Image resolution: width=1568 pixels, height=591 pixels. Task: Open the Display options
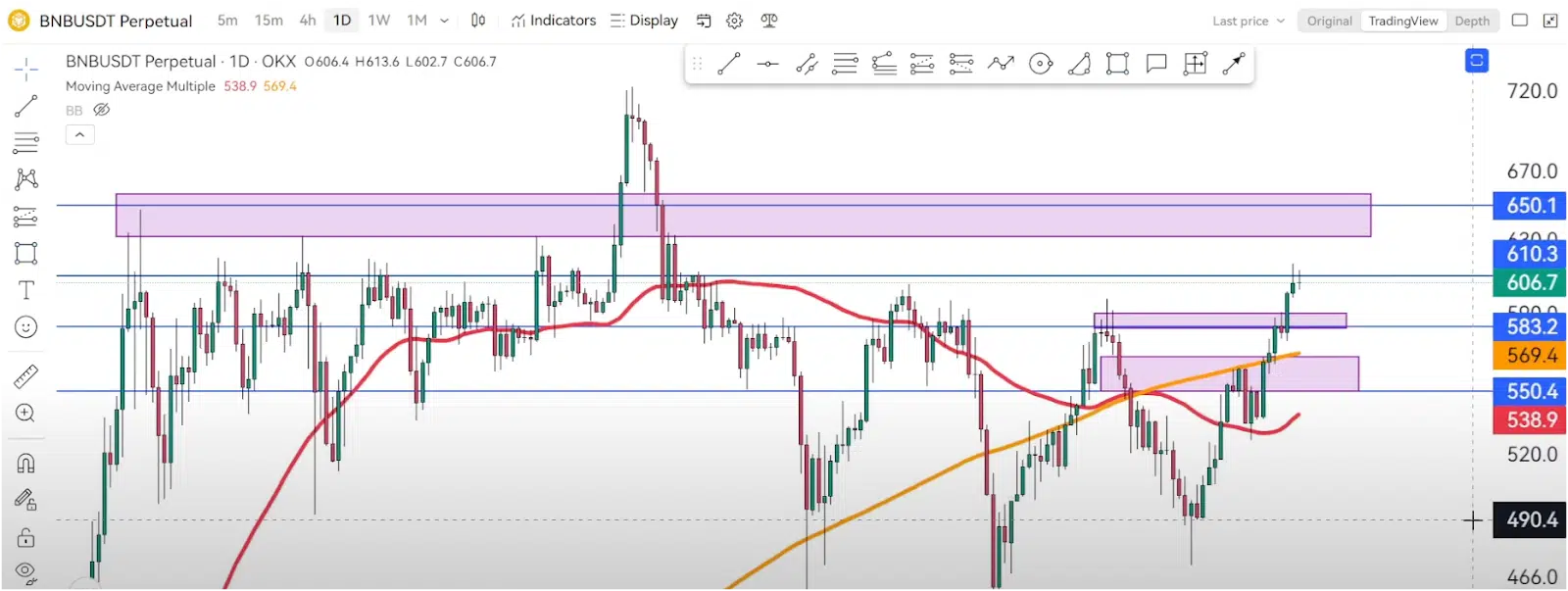pyautogui.click(x=644, y=21)
